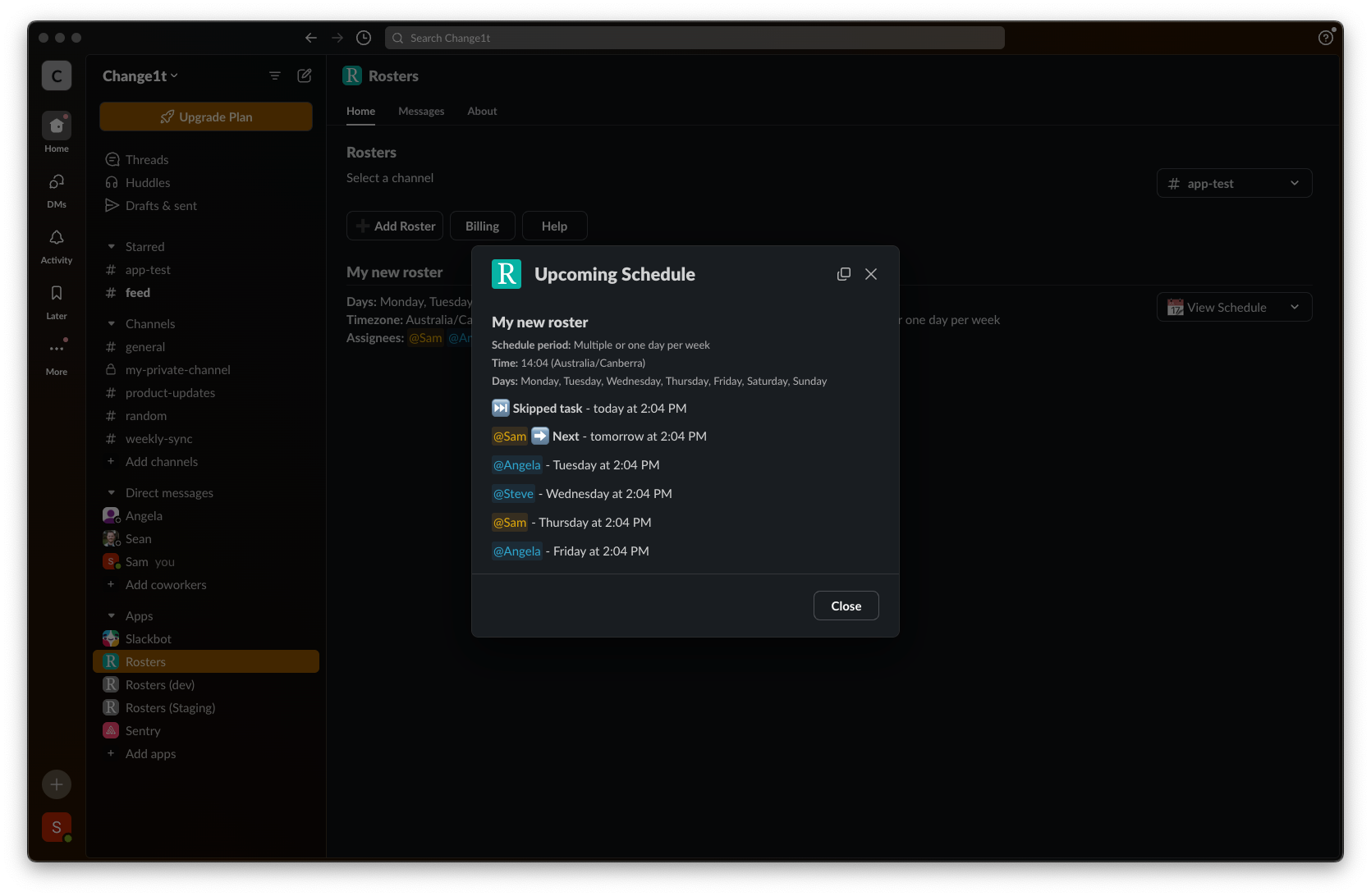Open the general channel
1371x896 pixels.
coord(206,346)
